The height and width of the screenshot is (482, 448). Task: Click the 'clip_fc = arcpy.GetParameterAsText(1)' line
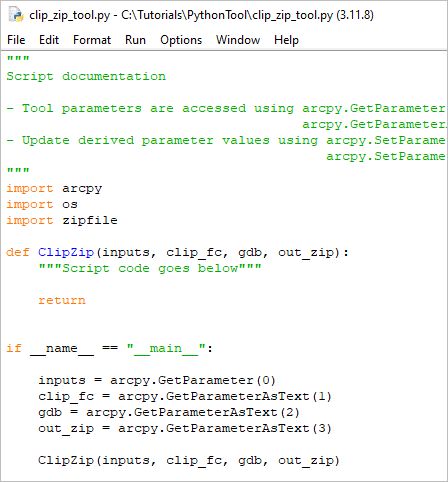(185, 396)
